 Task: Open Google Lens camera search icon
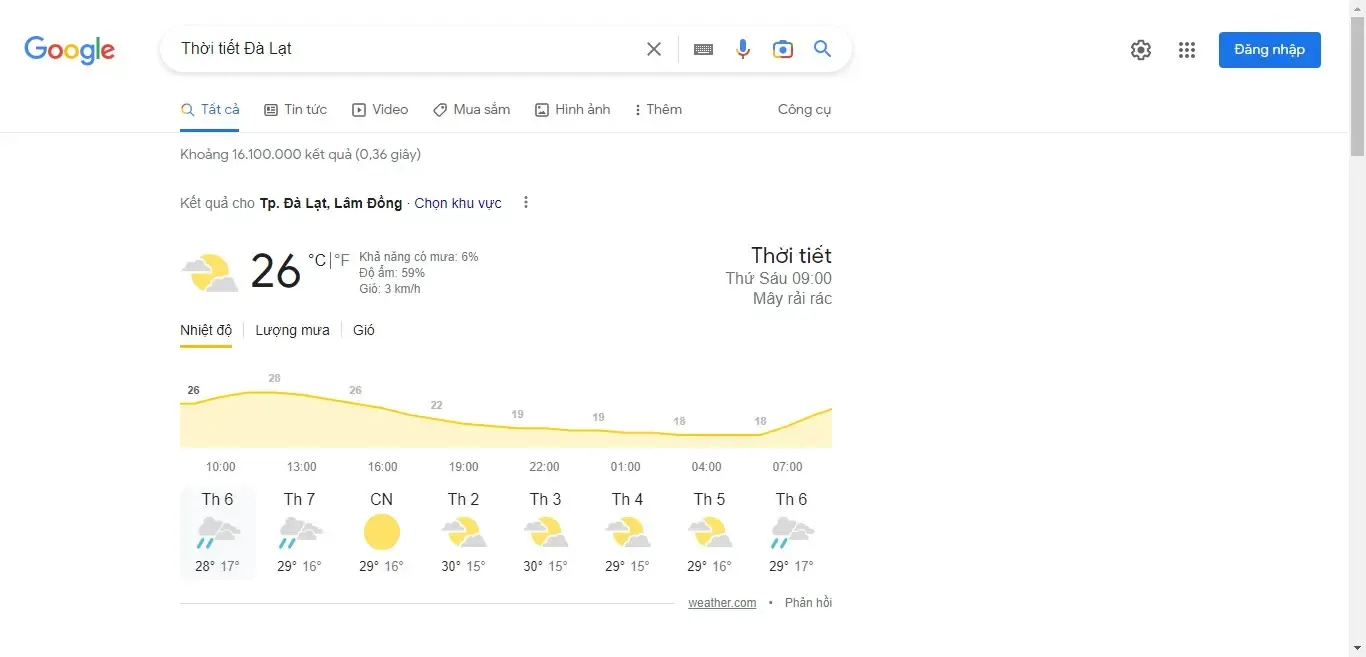[x=782, y=48]
